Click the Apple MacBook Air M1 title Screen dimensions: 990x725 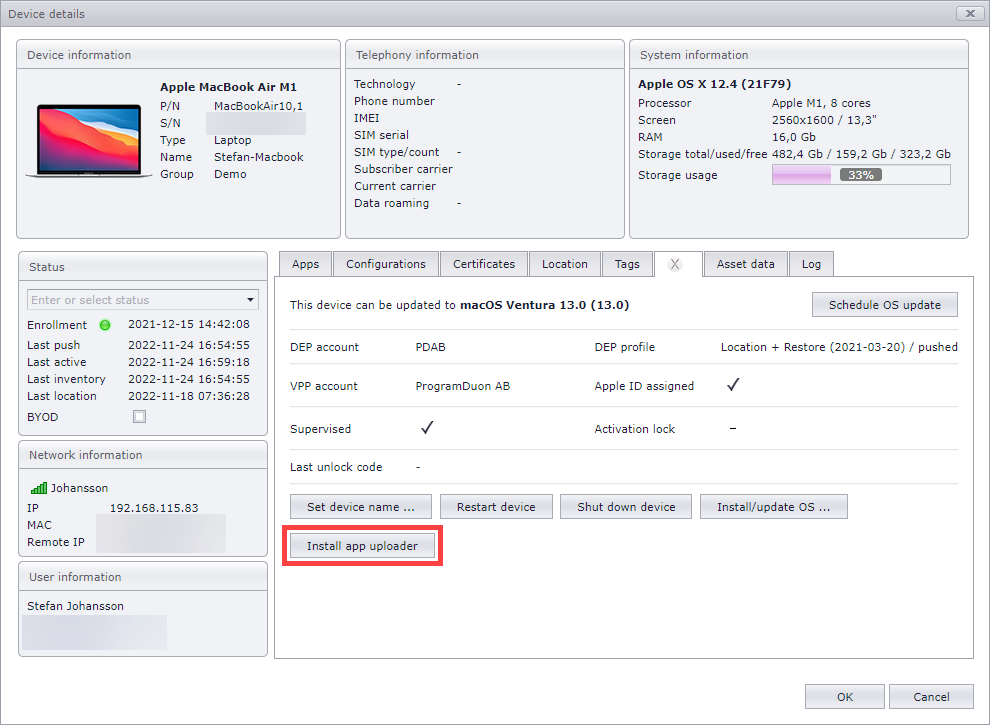pyautogui.click(x=228, y=87)
